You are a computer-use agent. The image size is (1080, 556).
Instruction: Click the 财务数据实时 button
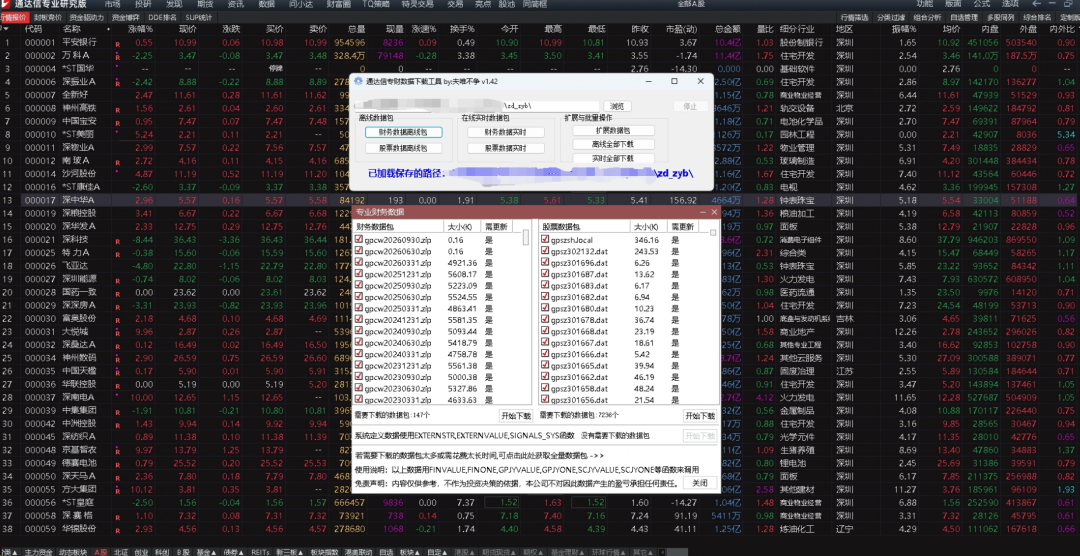506,132
